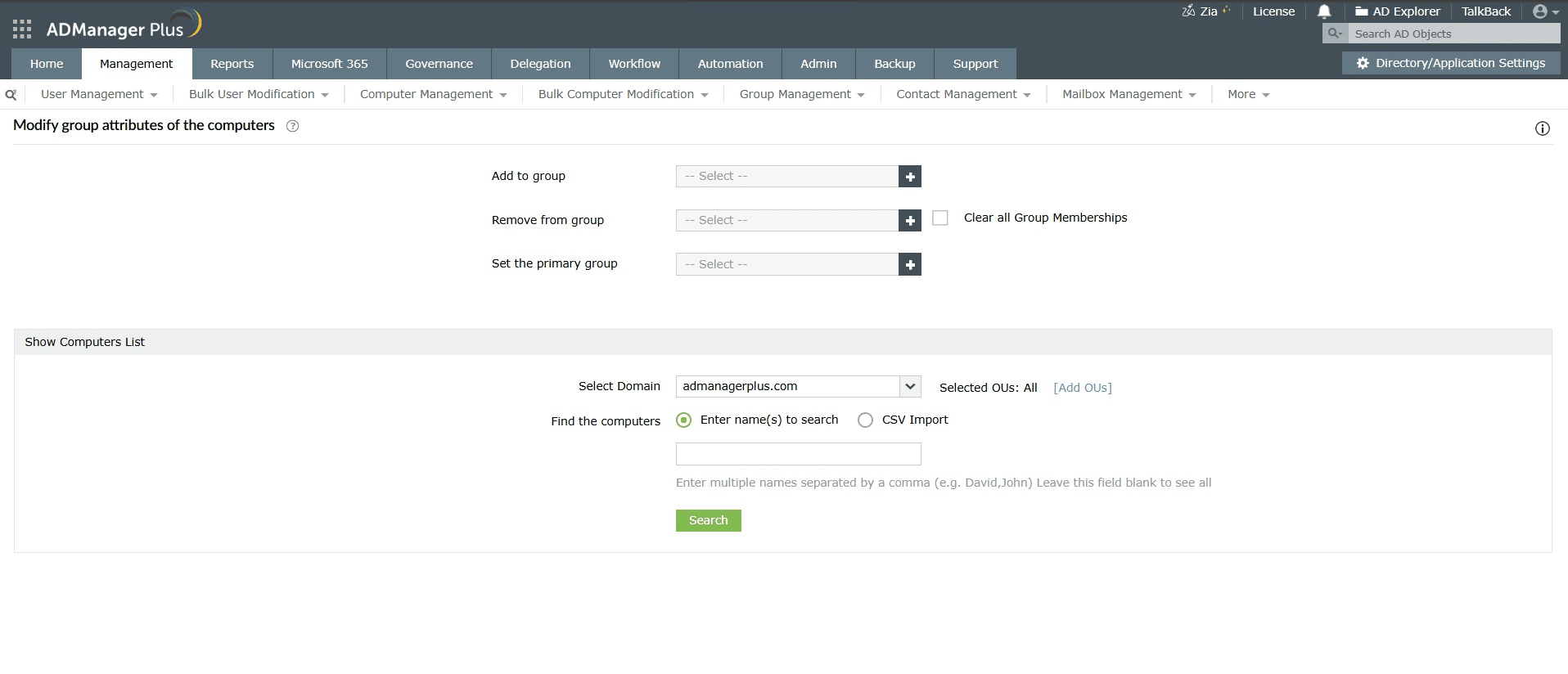Click the Add OUs link
Screen dimensions: 1568x674
1083,388
